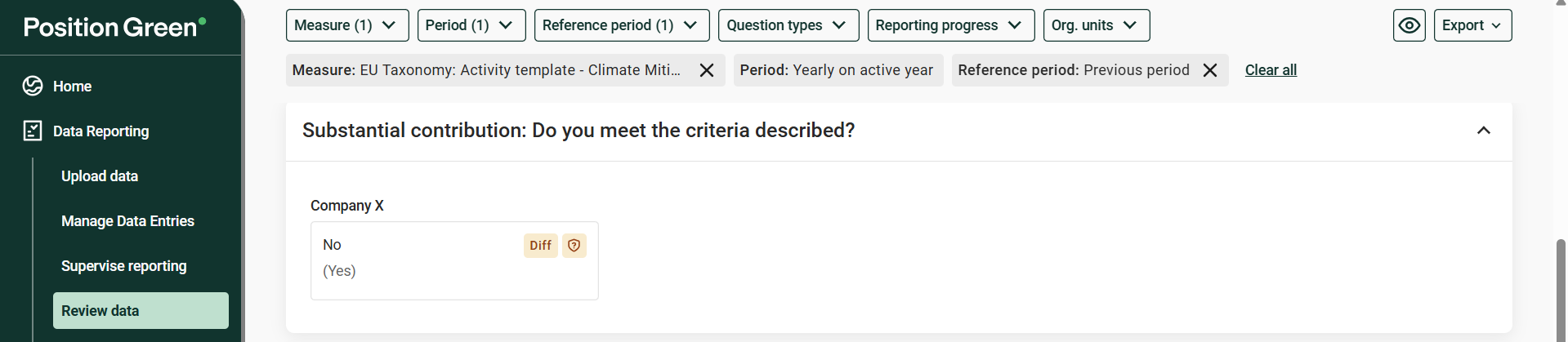Open the Period (1) dropdown
The image size is (1568, 342).
[x=471, y=25]
